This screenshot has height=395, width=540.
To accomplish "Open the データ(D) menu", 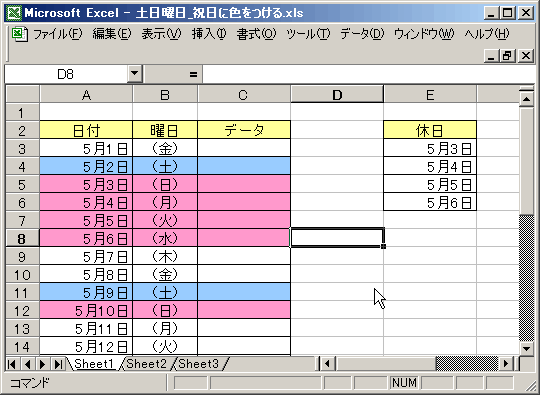I will [362, 34].
